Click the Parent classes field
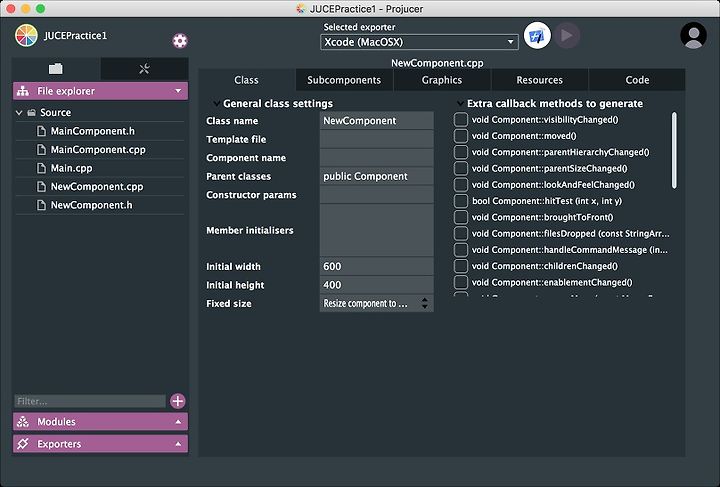 click(376, 176)
